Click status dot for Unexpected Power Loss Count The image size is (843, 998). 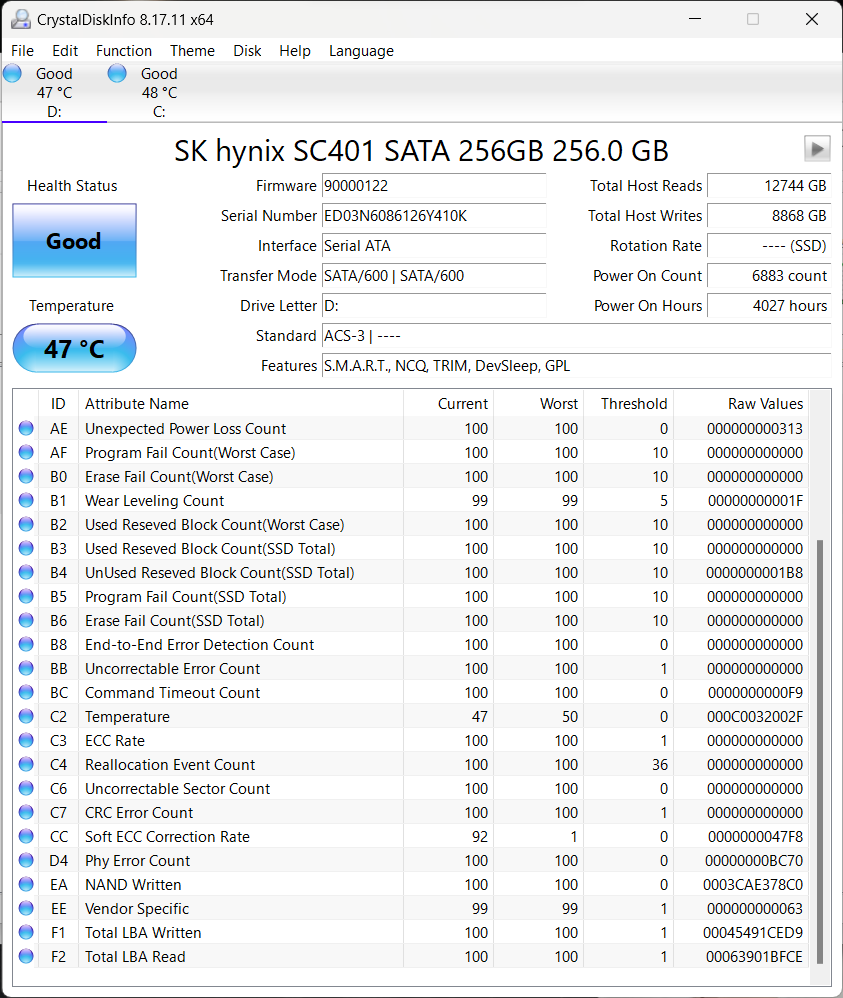coord(26,428)
